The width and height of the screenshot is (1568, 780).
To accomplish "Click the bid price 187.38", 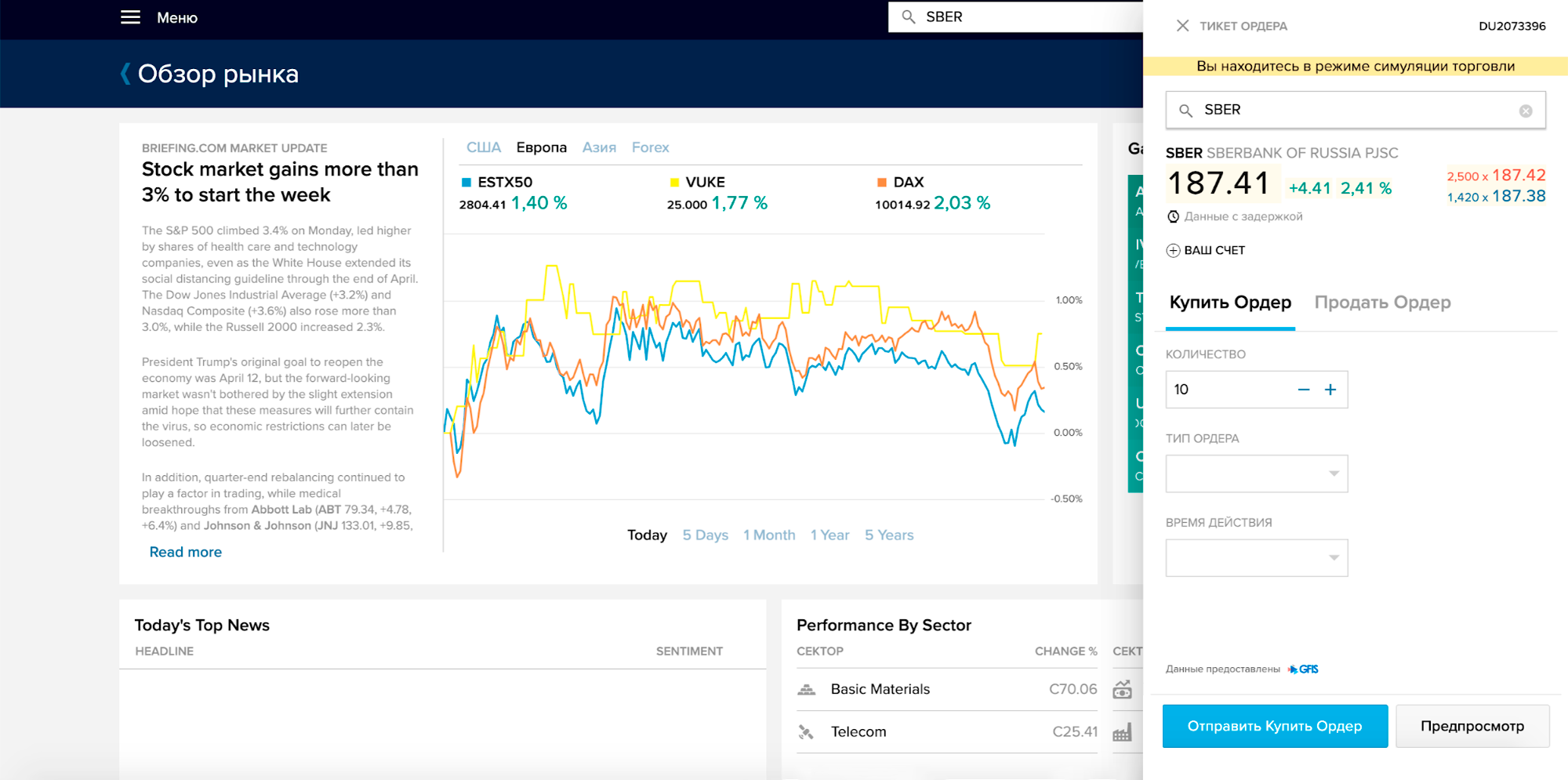I will coord(1519,196).
